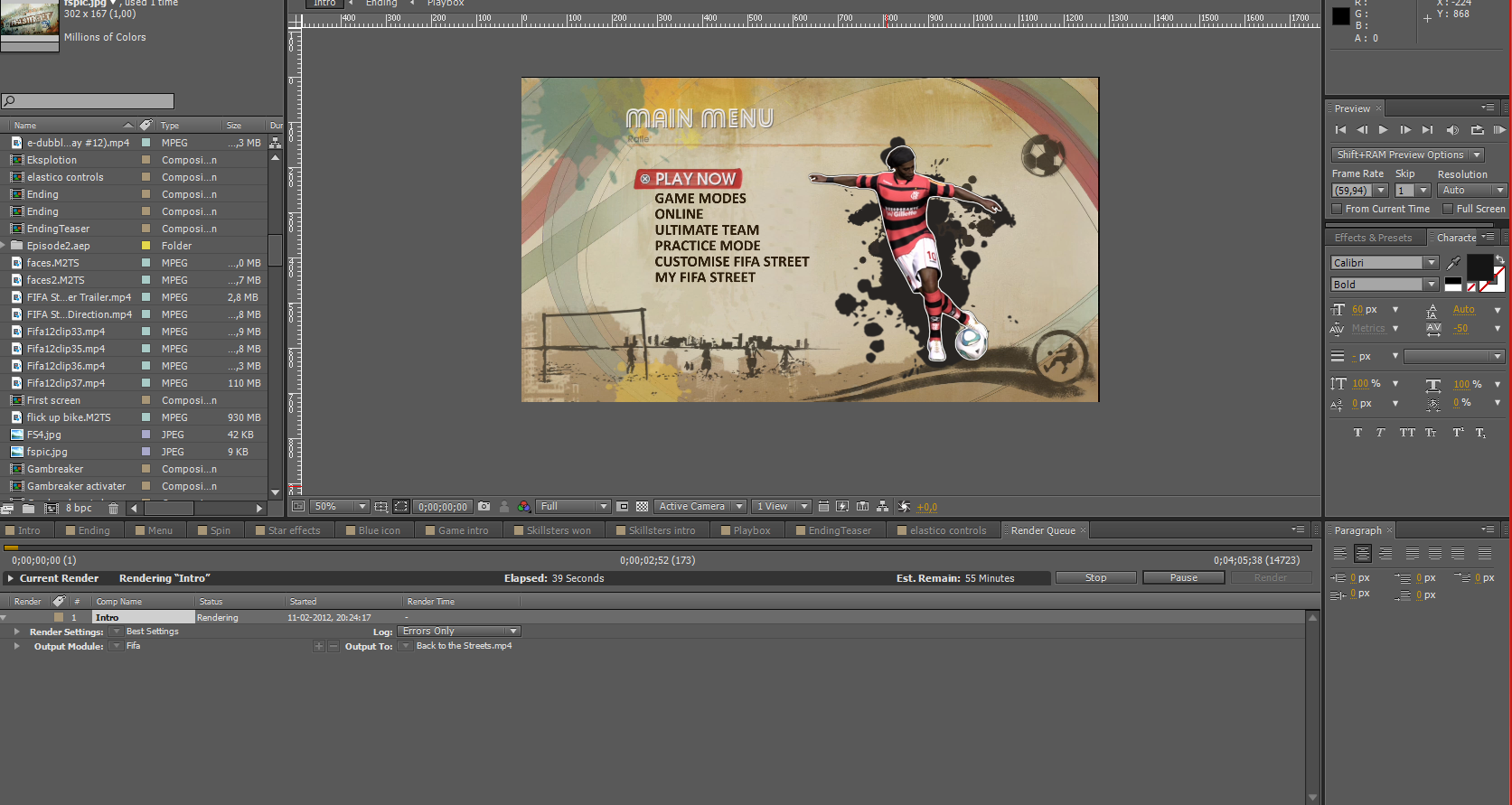Delete selected project item with trash icon
The image size is (1512, 805).
[x=113, y=509]
